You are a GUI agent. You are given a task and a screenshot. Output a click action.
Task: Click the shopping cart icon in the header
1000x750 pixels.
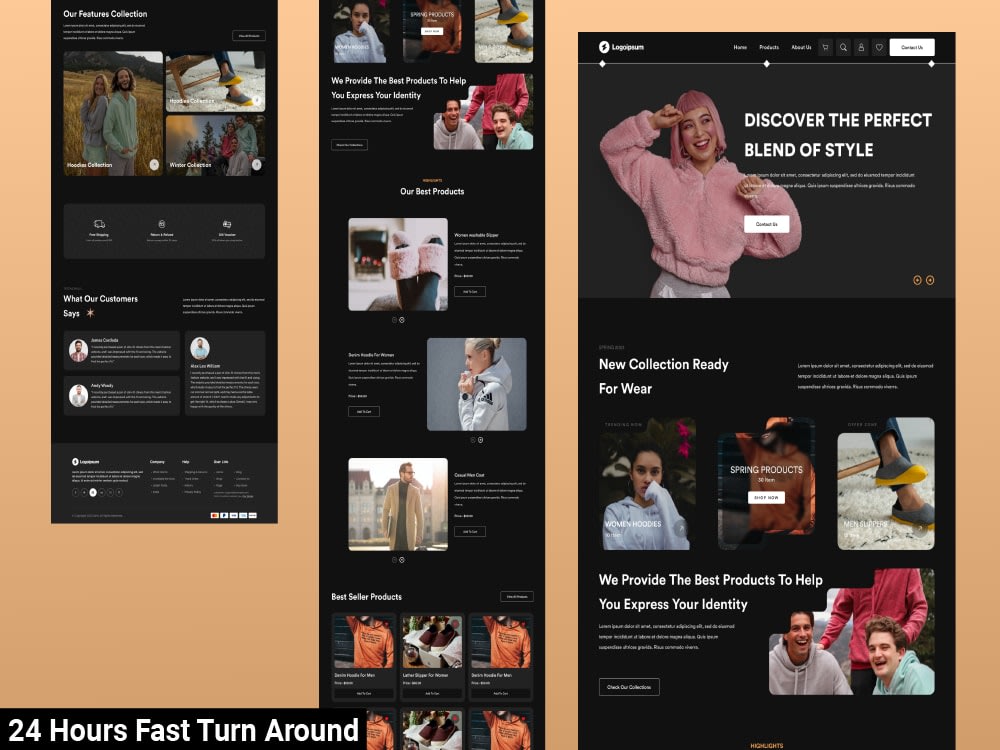coord(826,47)
